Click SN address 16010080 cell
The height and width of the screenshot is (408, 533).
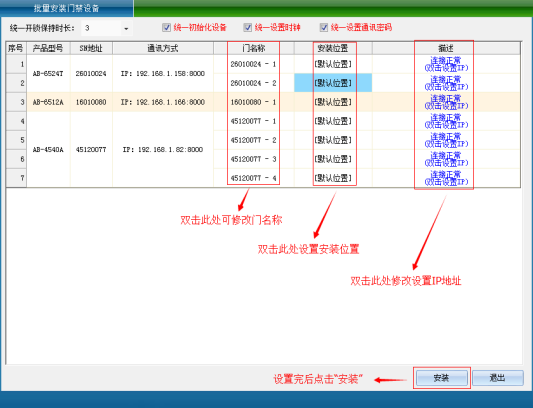point(91,102)
